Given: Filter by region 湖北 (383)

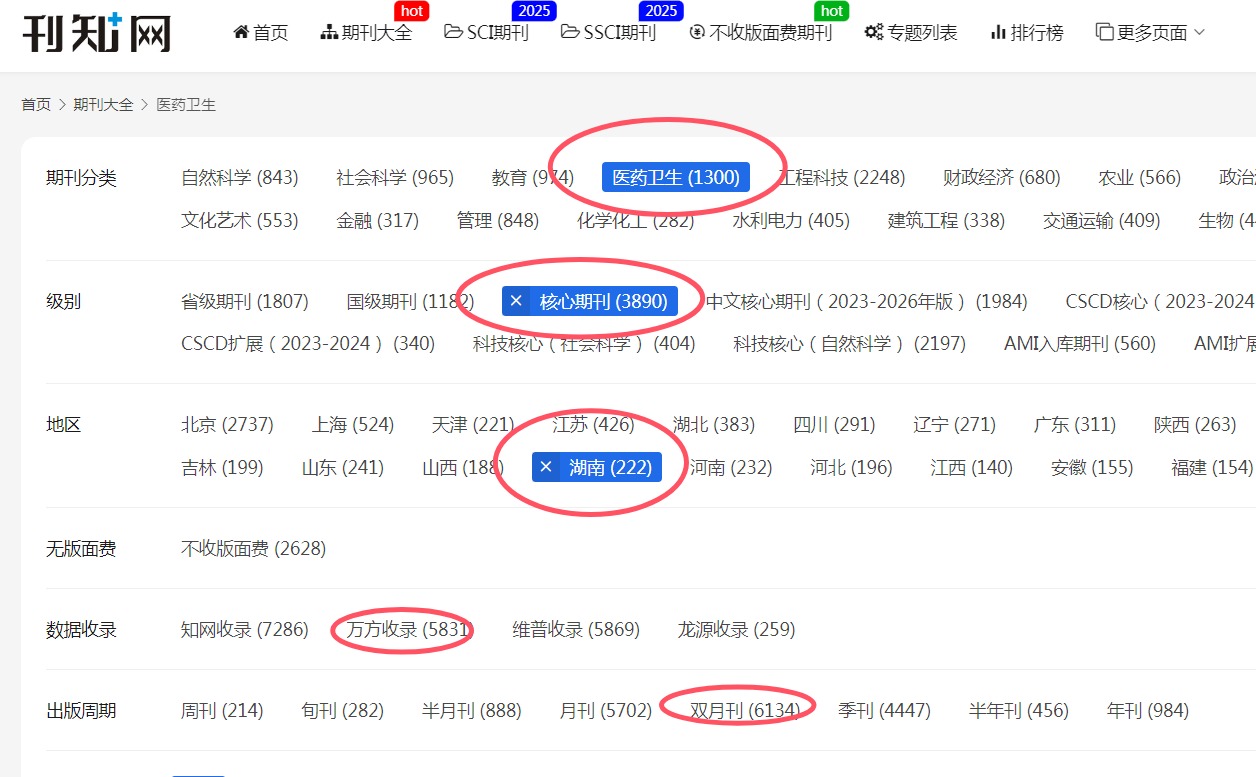Looking at the screenshot, I should click(714, 424).
